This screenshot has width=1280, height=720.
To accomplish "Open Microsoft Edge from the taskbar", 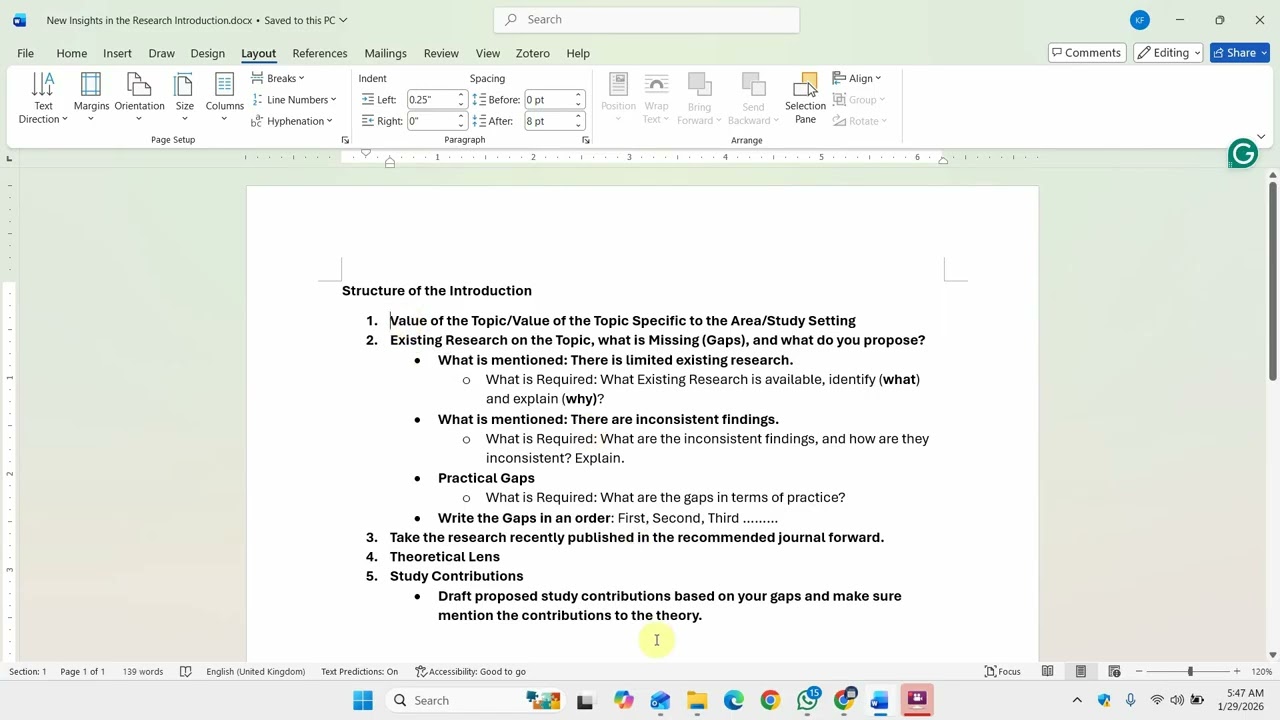I will coord(734,700).
